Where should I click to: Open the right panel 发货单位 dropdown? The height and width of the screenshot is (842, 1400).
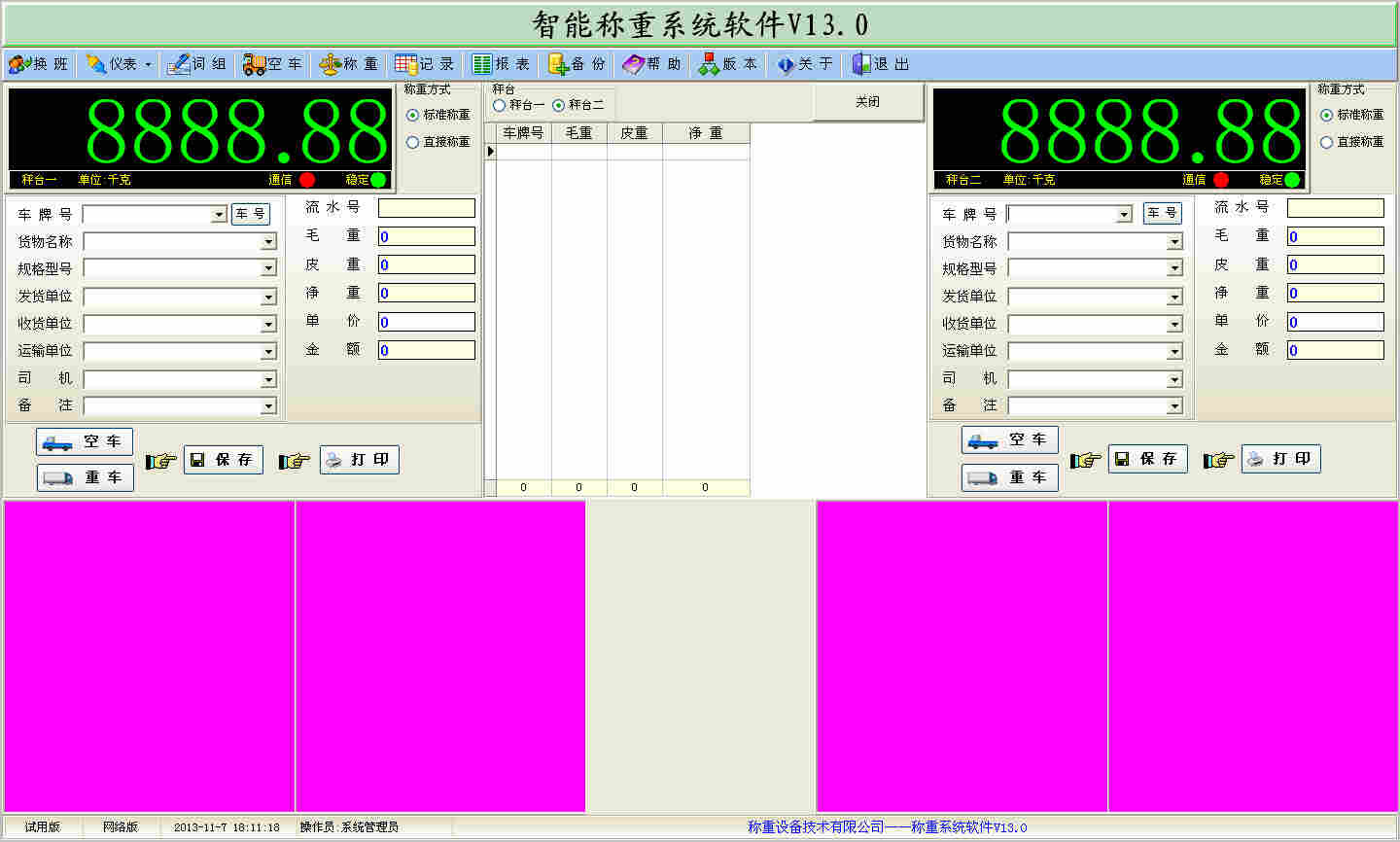(x=1174, y=297)
